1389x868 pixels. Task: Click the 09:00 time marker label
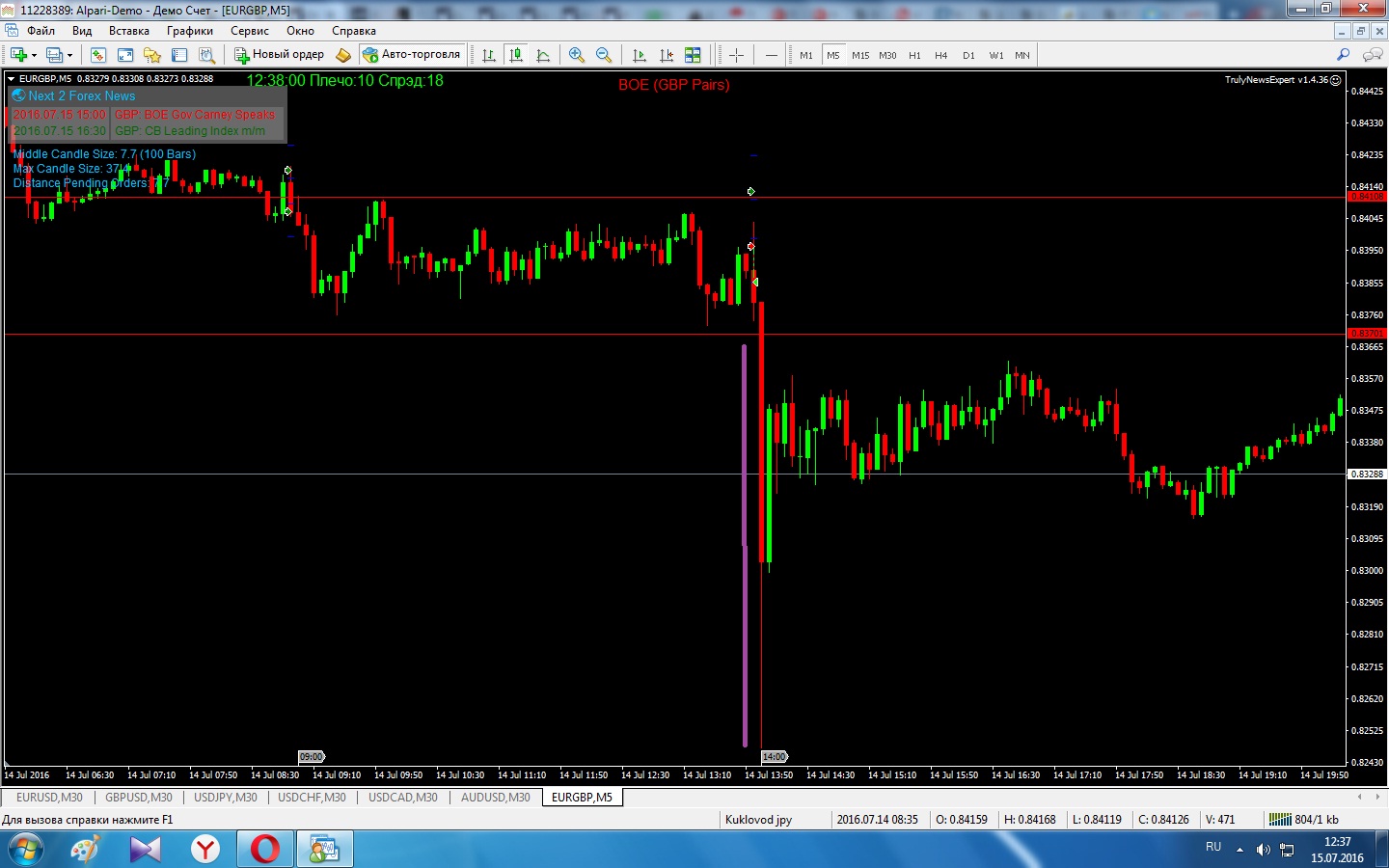click(312, 757)
